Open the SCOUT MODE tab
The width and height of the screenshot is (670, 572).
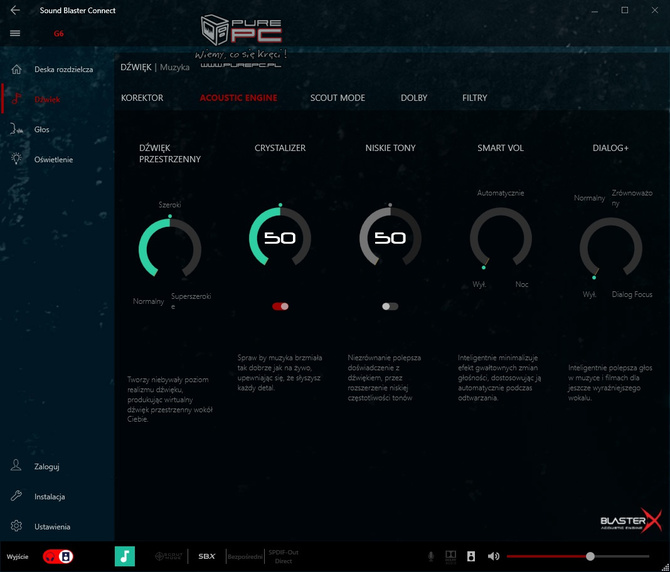(338, 98)
